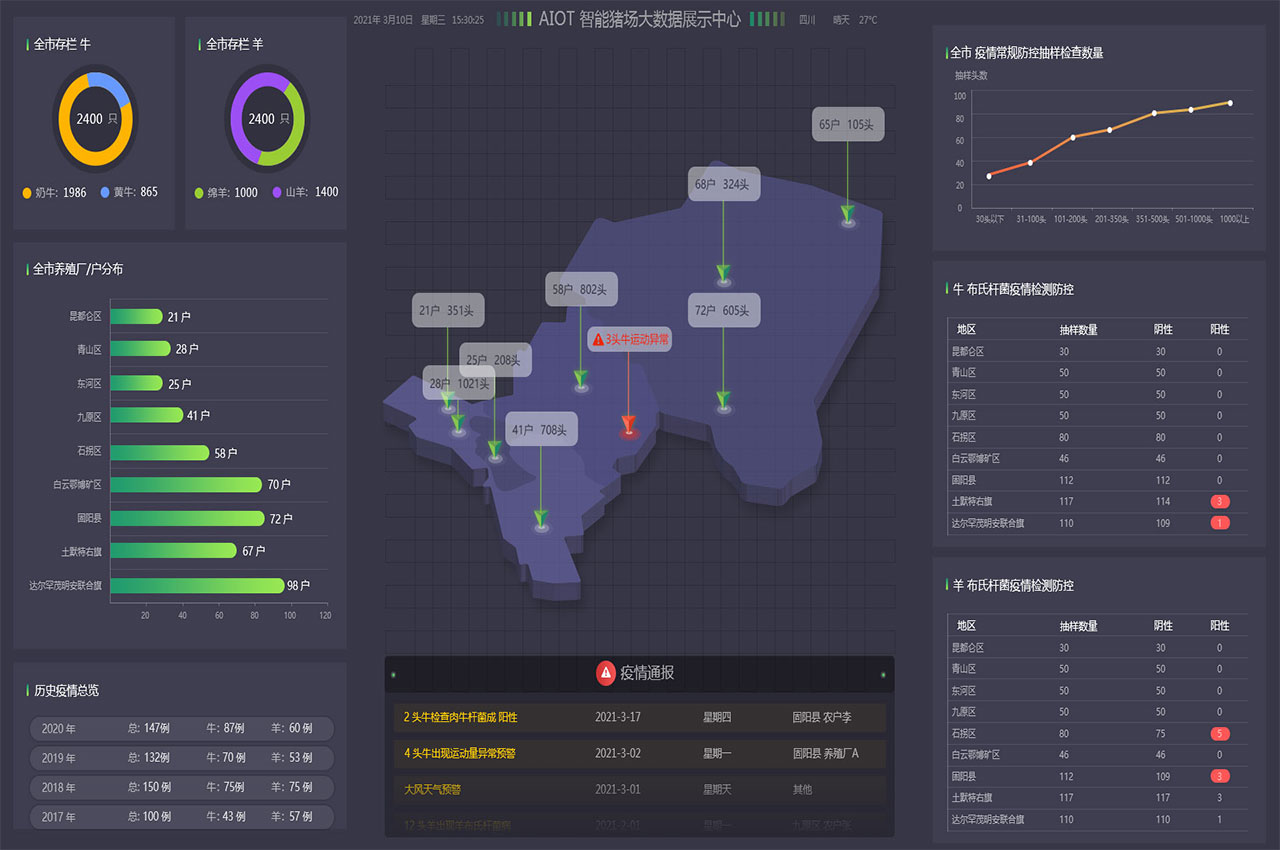Click the green map pin under 65户 105头
This screenshot has width=1280, height=850.
pyautogui.click(x=848, y=214)
